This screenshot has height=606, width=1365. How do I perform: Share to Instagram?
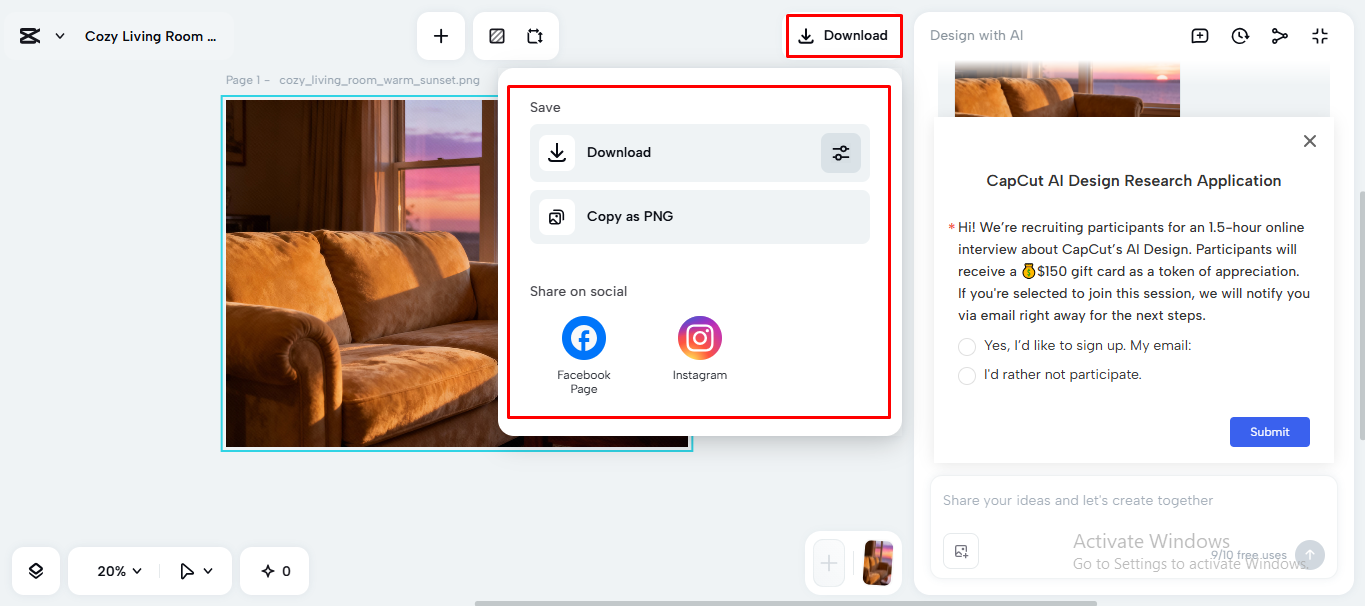700,348
